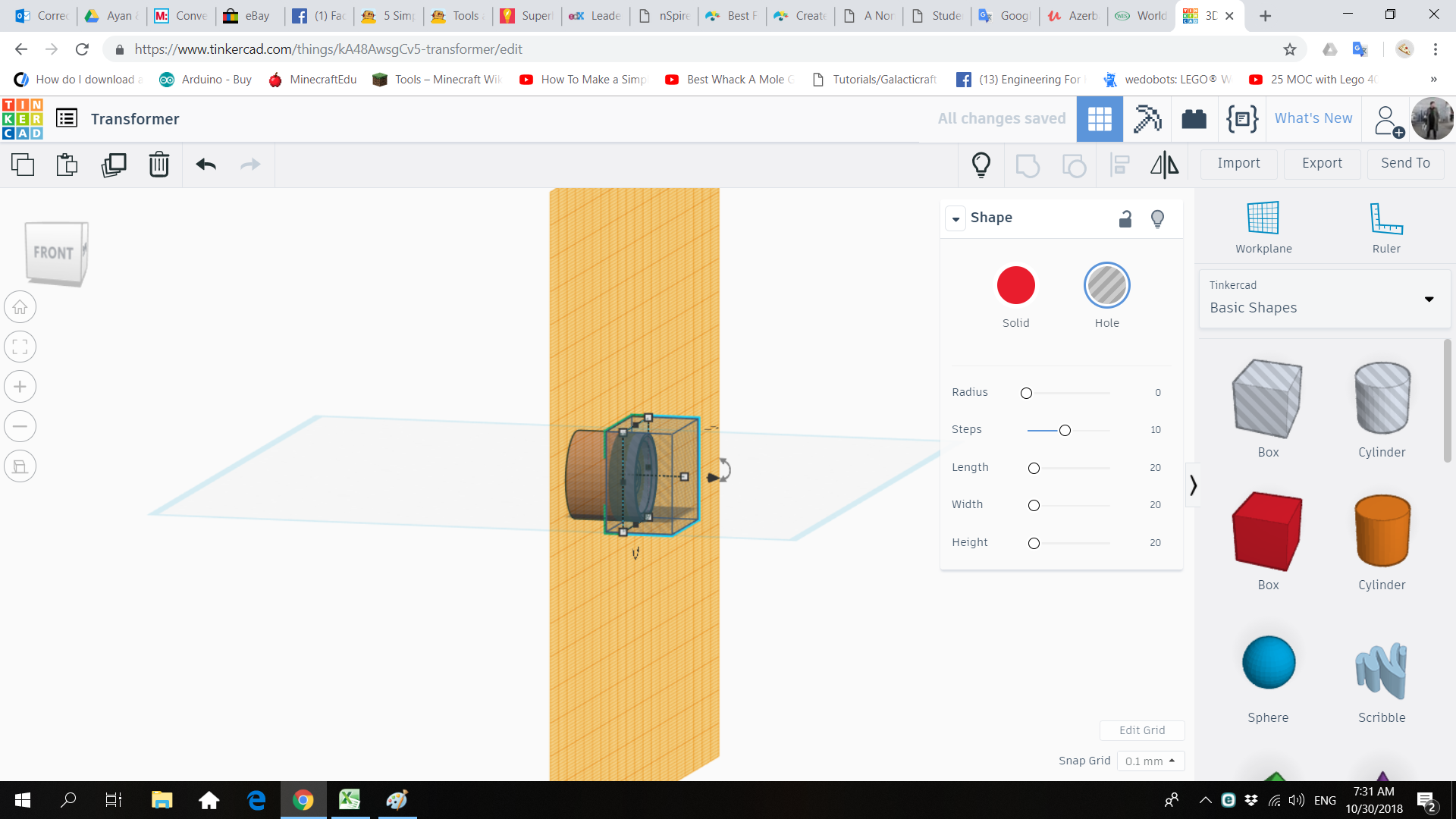Open What's New
Viewport: 1456px width, 819px height.
click(x=1313, y=118)
